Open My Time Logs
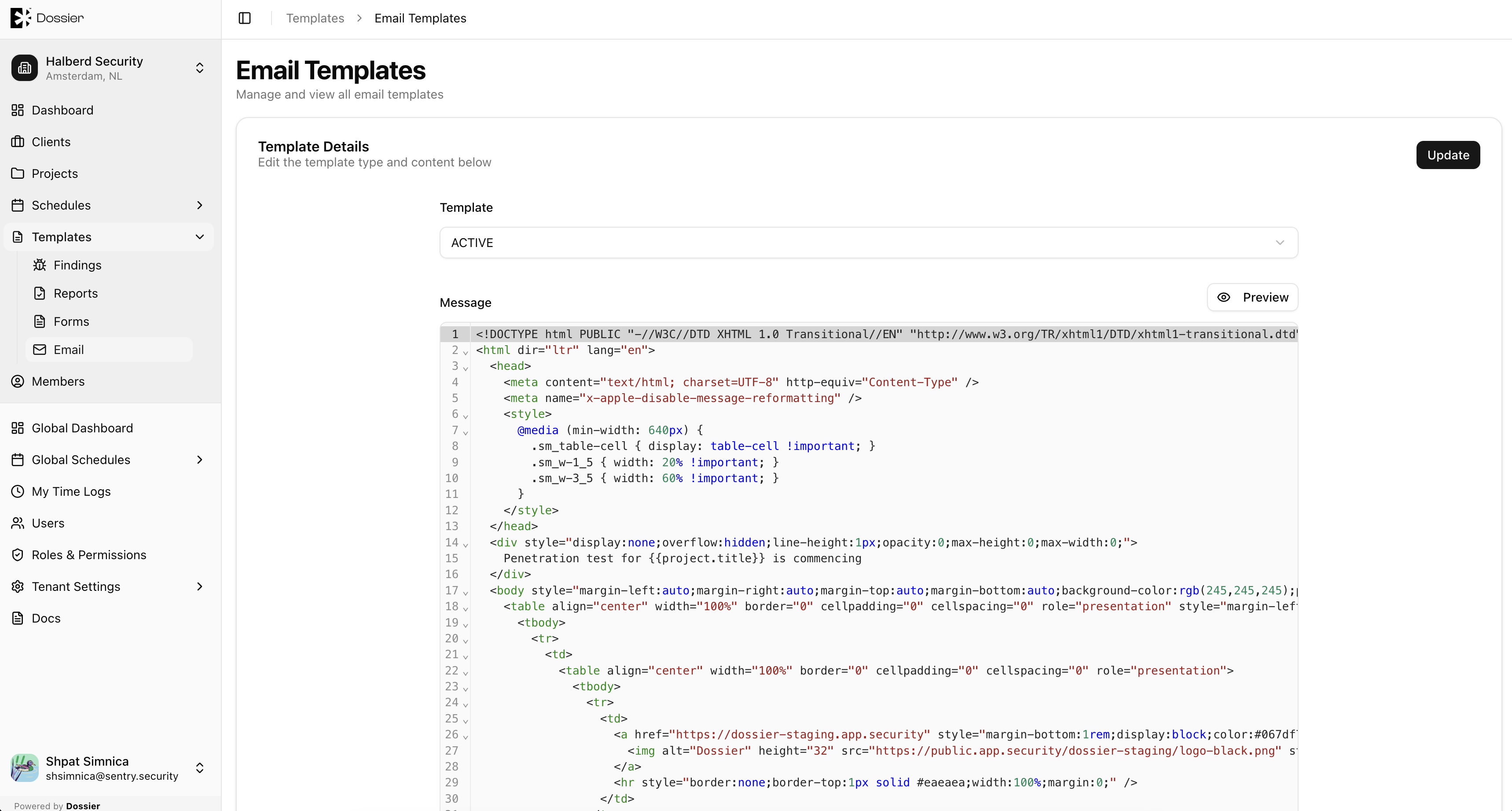The height and width of the screenshot is (811, 1512). tap(109, 492)
